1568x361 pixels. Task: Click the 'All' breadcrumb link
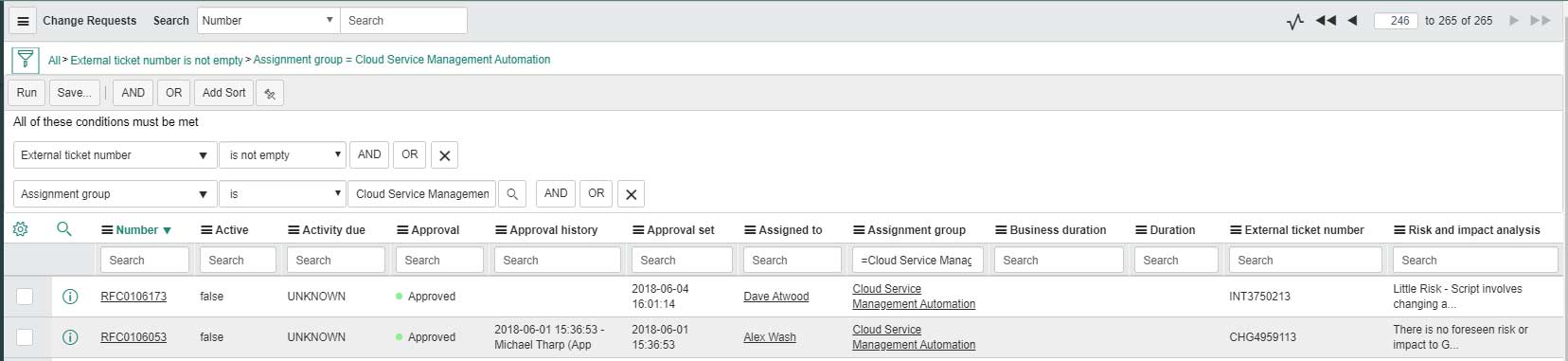point(54,60)
